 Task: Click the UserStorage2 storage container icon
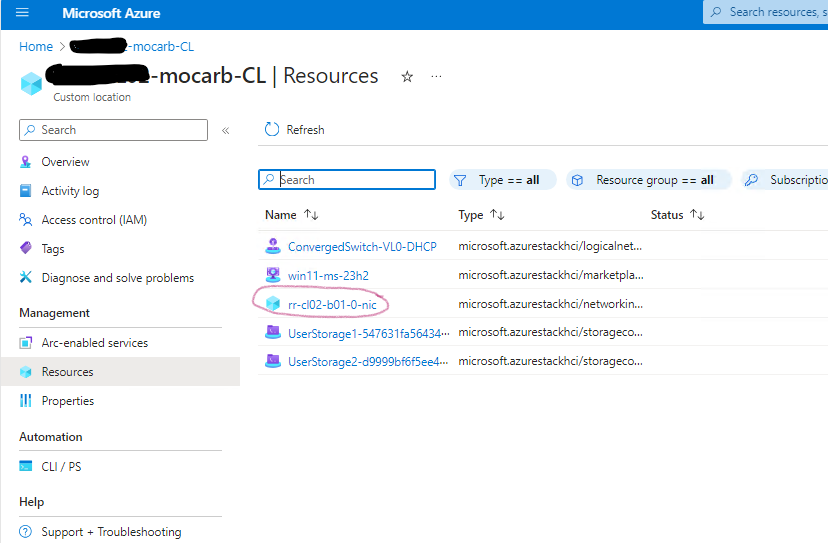tap(272, 361)
